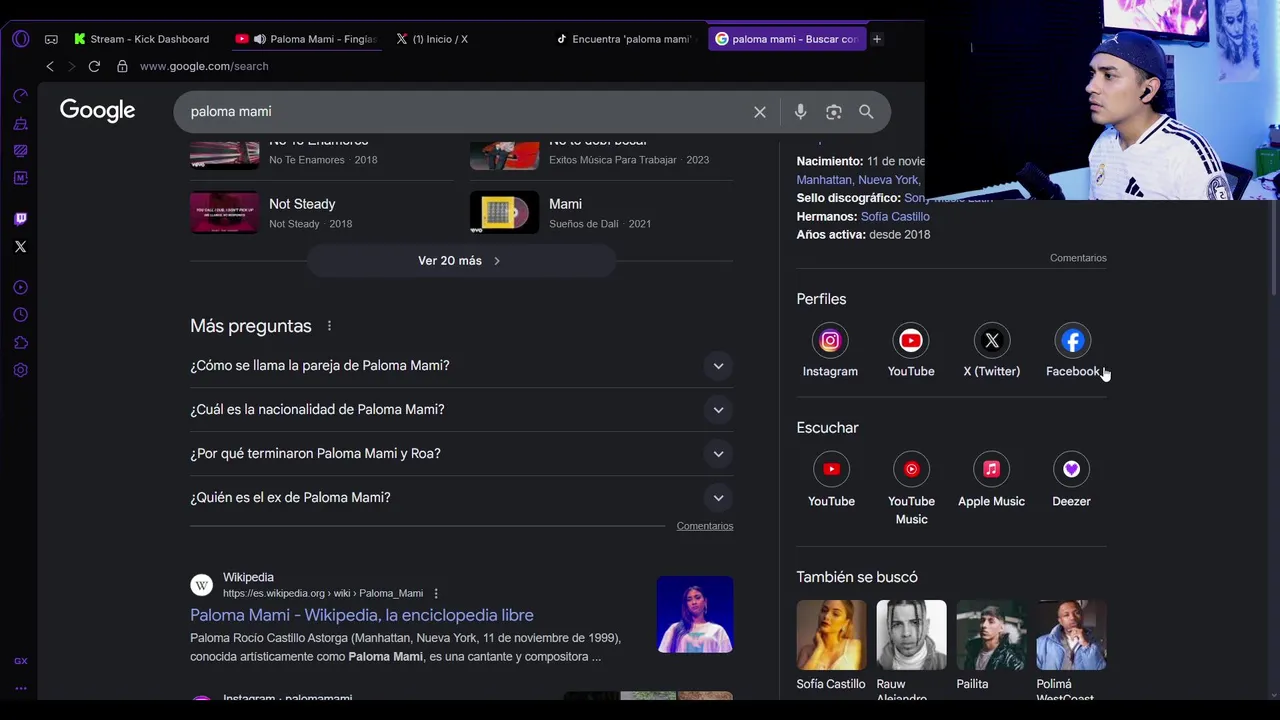Listen on Apple Music
This screenshot has height=720, width=1280.
coord(991,469)
